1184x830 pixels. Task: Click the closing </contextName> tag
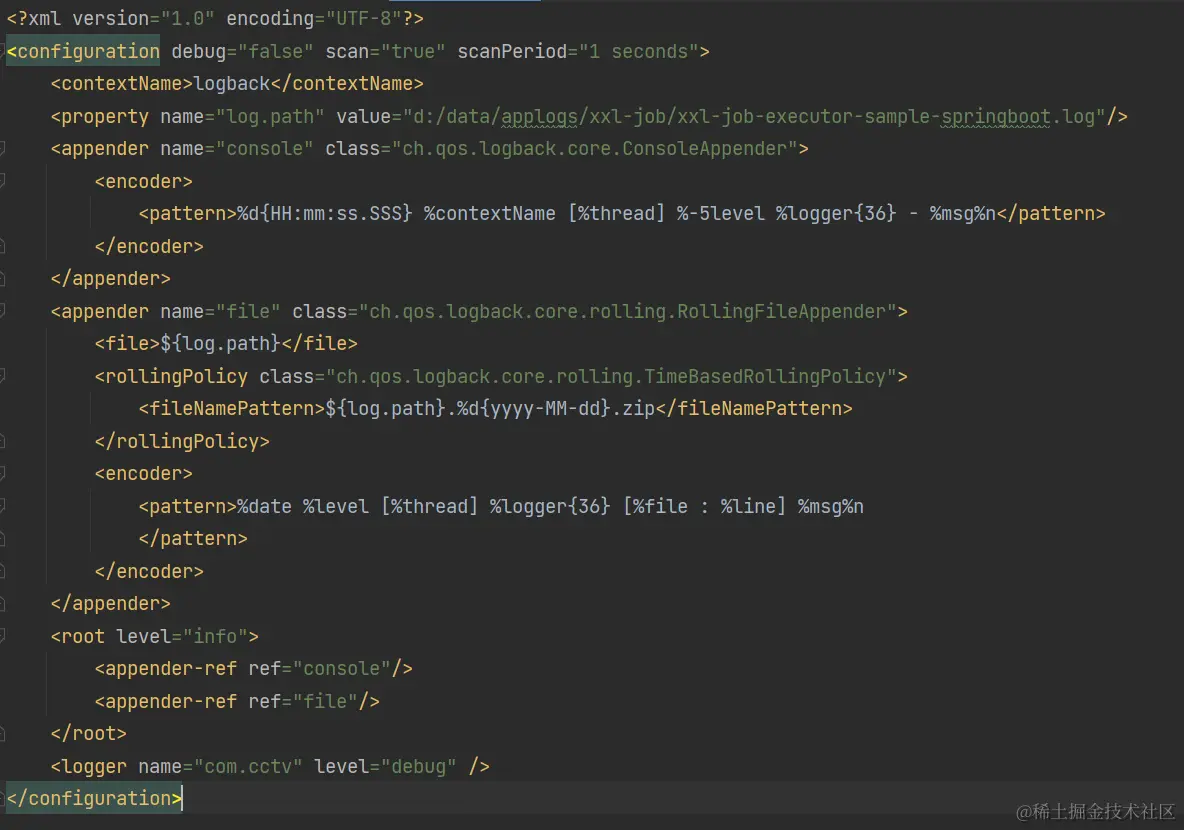pyautogui.click(x=347, y=84)
